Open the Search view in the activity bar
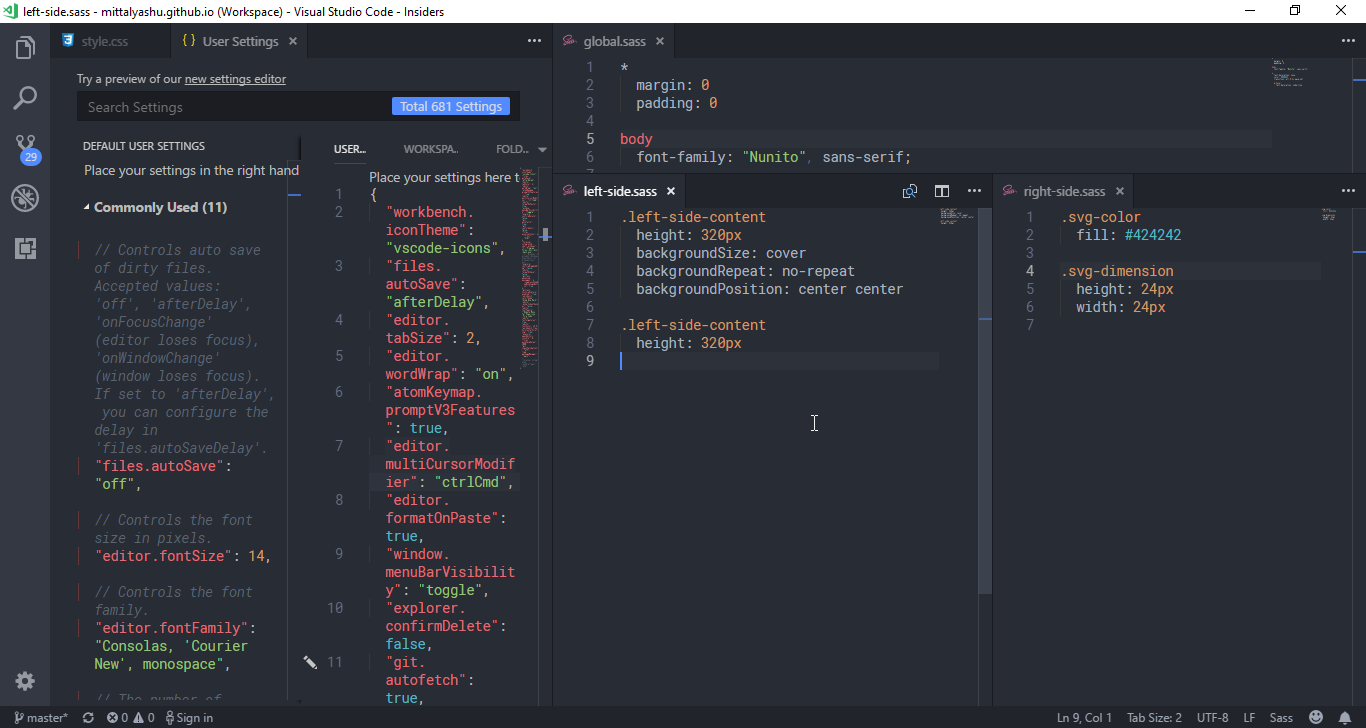Screen dimensions: 1366x728 tap(25, 97)
